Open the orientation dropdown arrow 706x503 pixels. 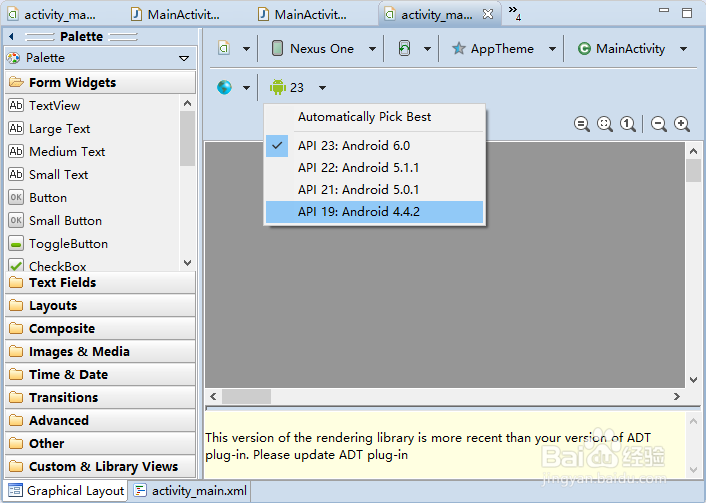427,49
